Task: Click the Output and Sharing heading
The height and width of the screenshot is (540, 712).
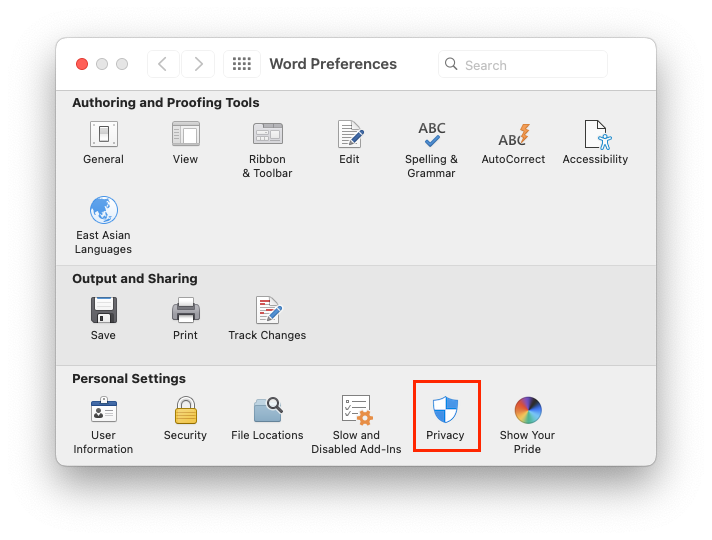Action: (x=135, y=278)
